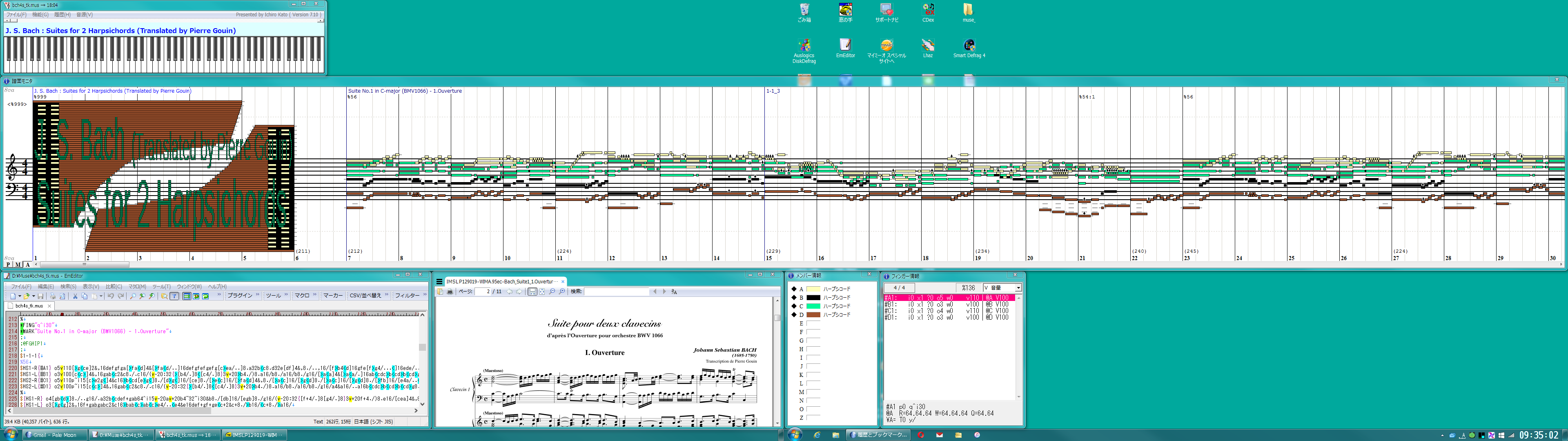
Task: Zoom in on the PDF page
Action: [x=562, y=292]
